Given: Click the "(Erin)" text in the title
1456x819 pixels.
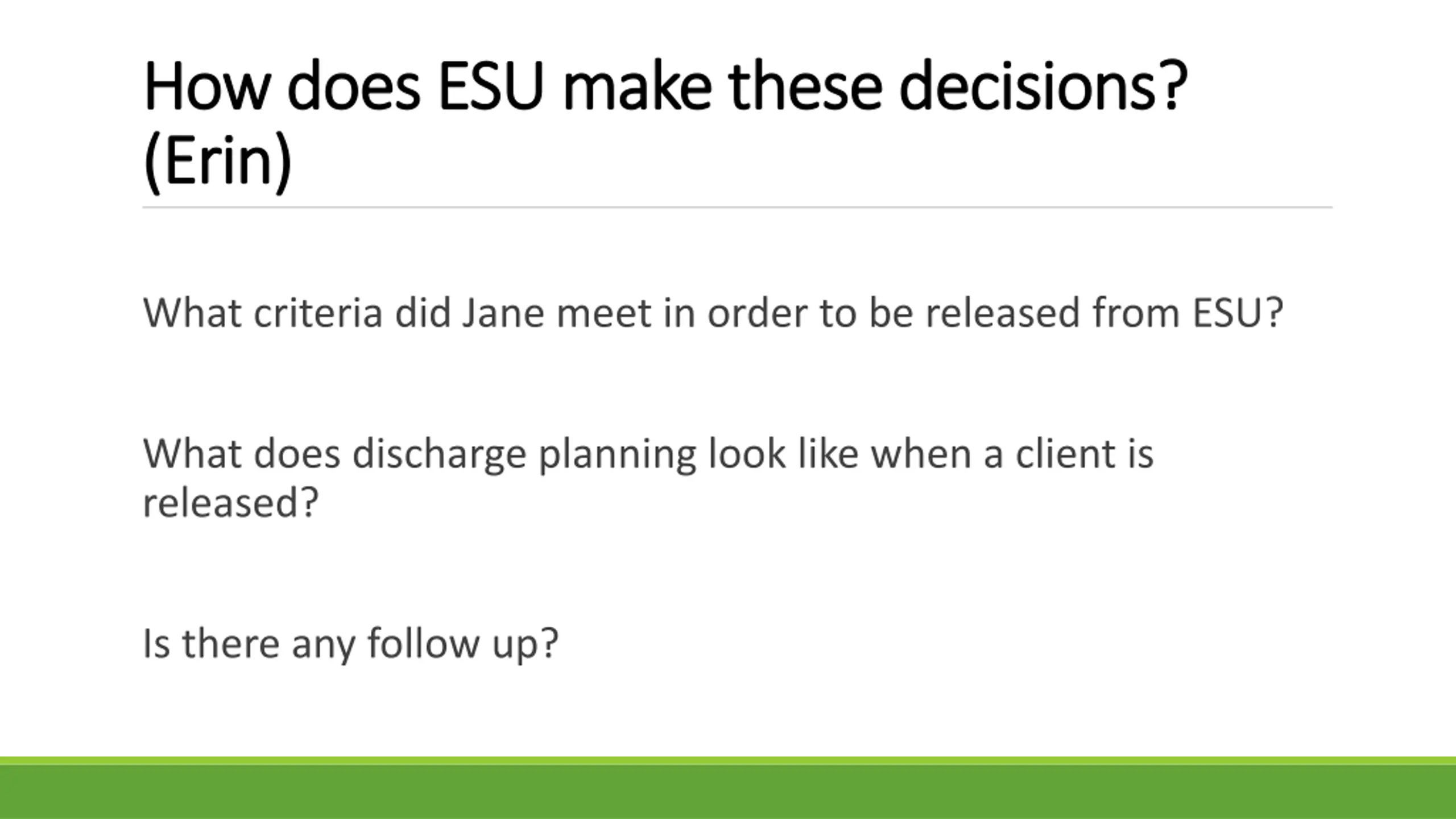Looking at the screenshot, I should coord(217,162).
